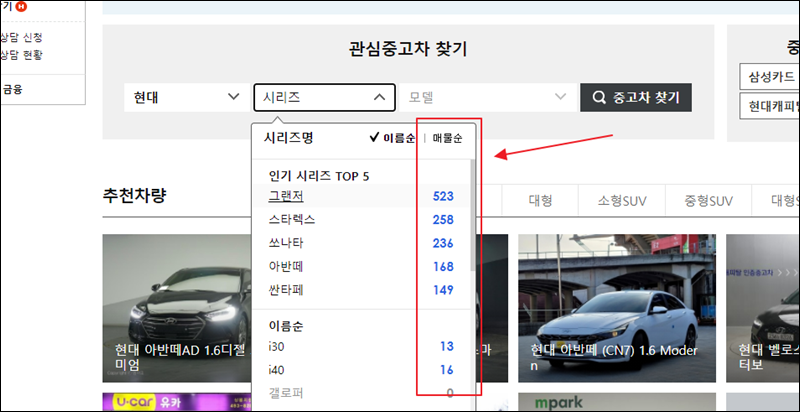Select 스타렉스 series
800x412 pixels.
pyautogui.click(x=292, y=220)
